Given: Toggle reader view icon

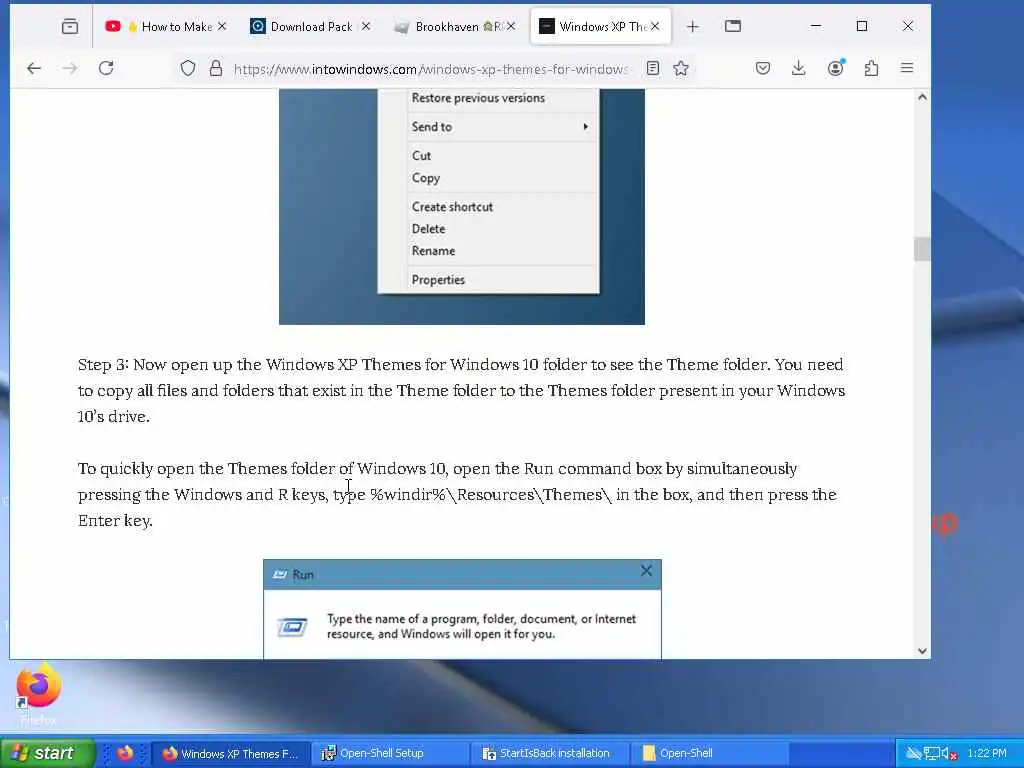Looking at the screenshot, I should tap(652, 68).
